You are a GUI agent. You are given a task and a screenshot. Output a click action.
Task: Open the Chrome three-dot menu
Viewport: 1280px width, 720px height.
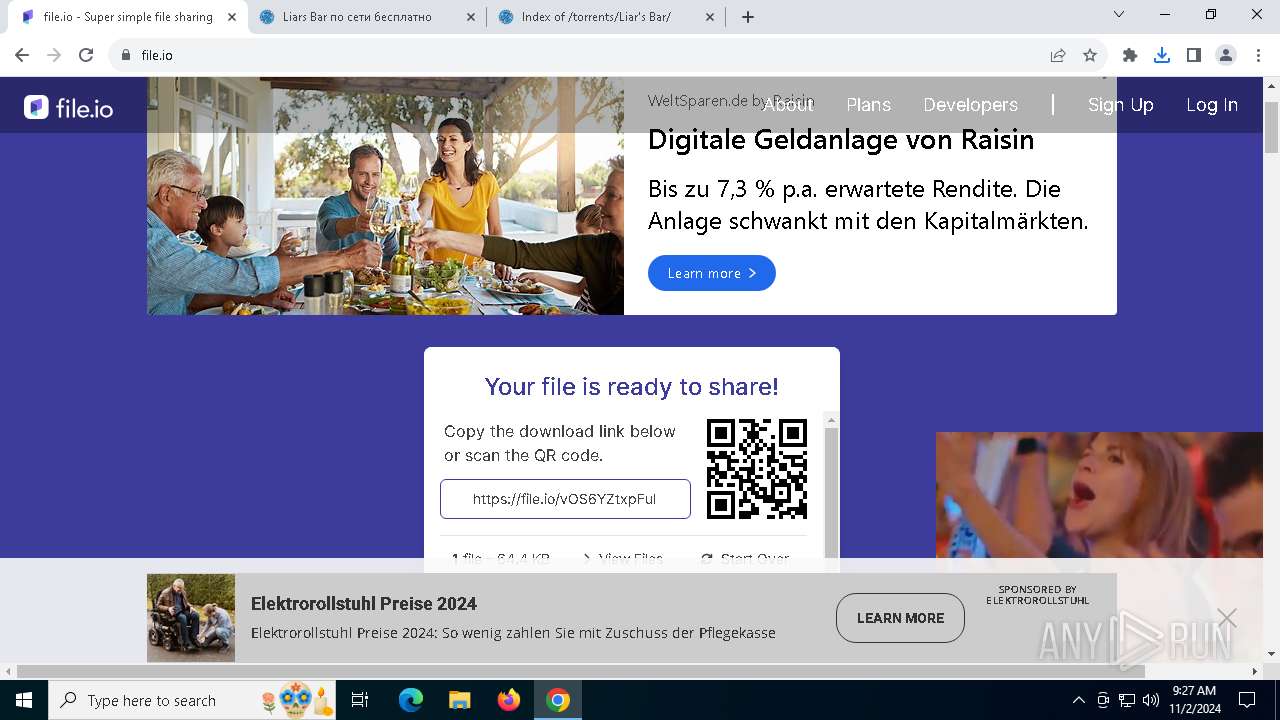click(x=1258, y=55)
